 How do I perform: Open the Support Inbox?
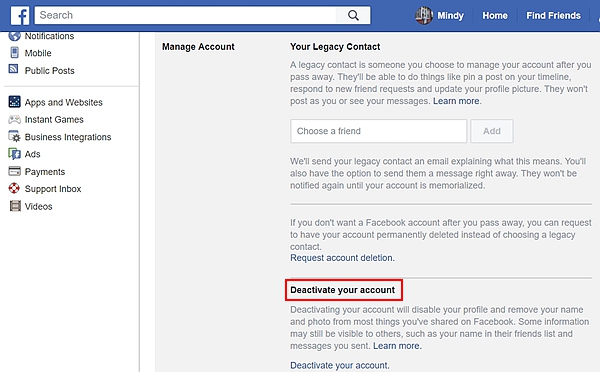click(x=53, y=189)
